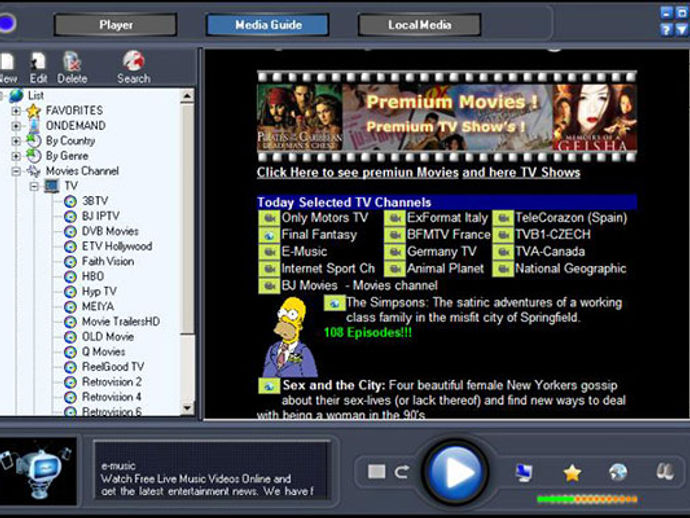Click the camera icon beside TeleCorazon (Spain)

point(503,218)
